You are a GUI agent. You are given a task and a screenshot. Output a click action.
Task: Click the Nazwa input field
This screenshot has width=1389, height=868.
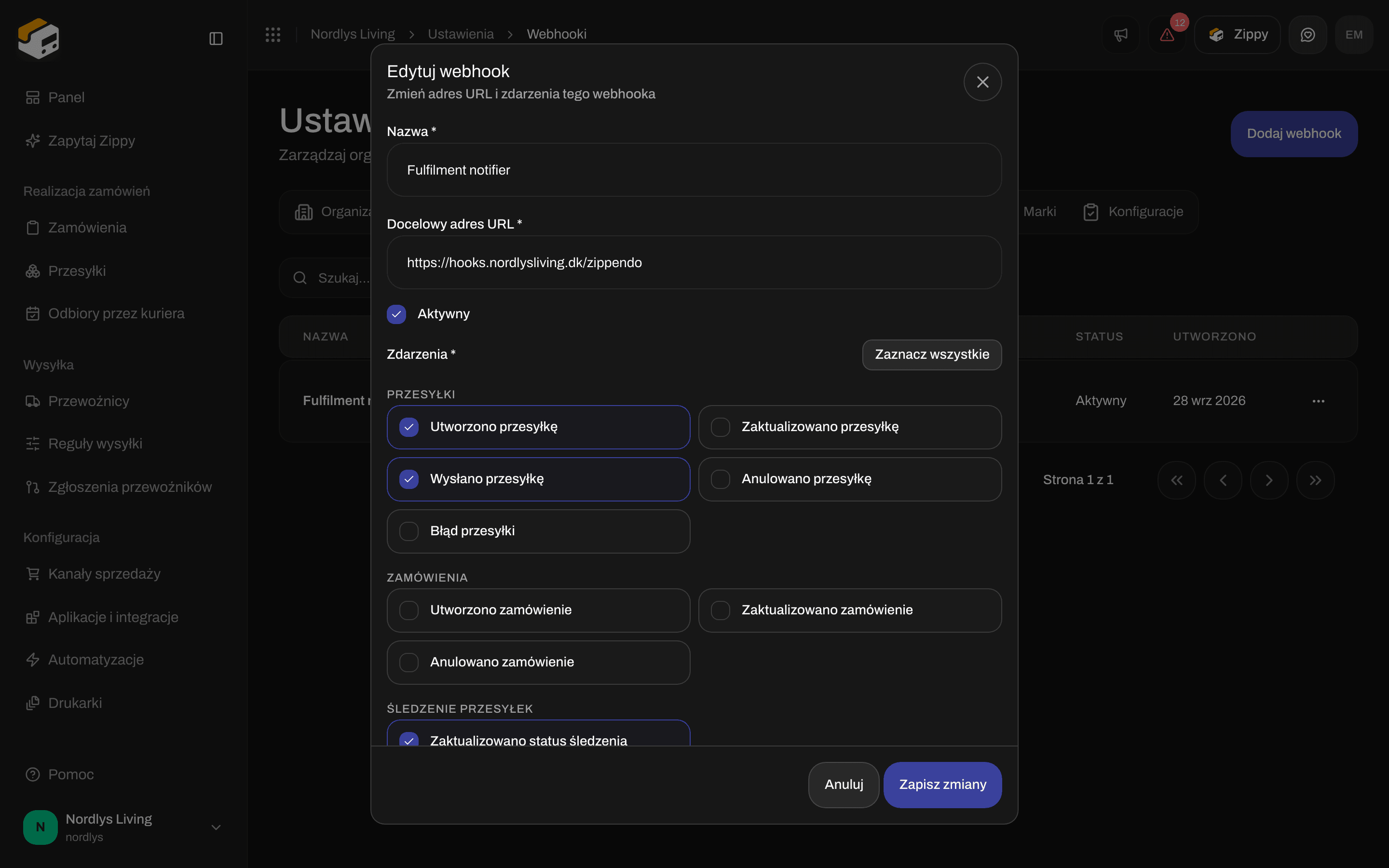694,170
